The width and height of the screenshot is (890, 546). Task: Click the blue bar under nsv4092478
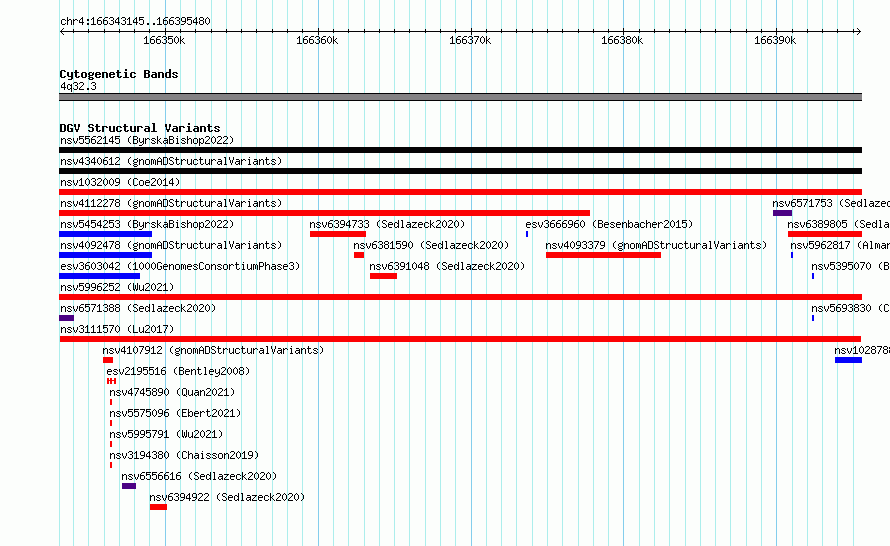106,255
